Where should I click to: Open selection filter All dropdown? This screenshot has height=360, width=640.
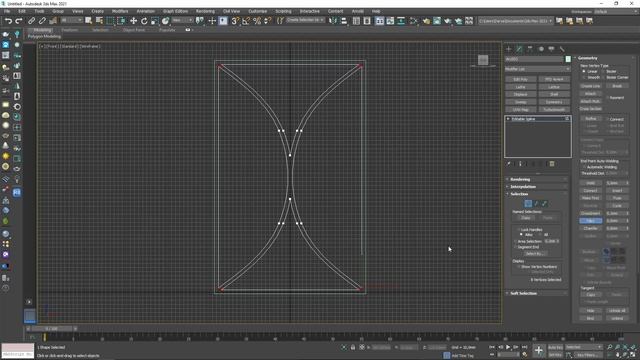coord(71,20)
